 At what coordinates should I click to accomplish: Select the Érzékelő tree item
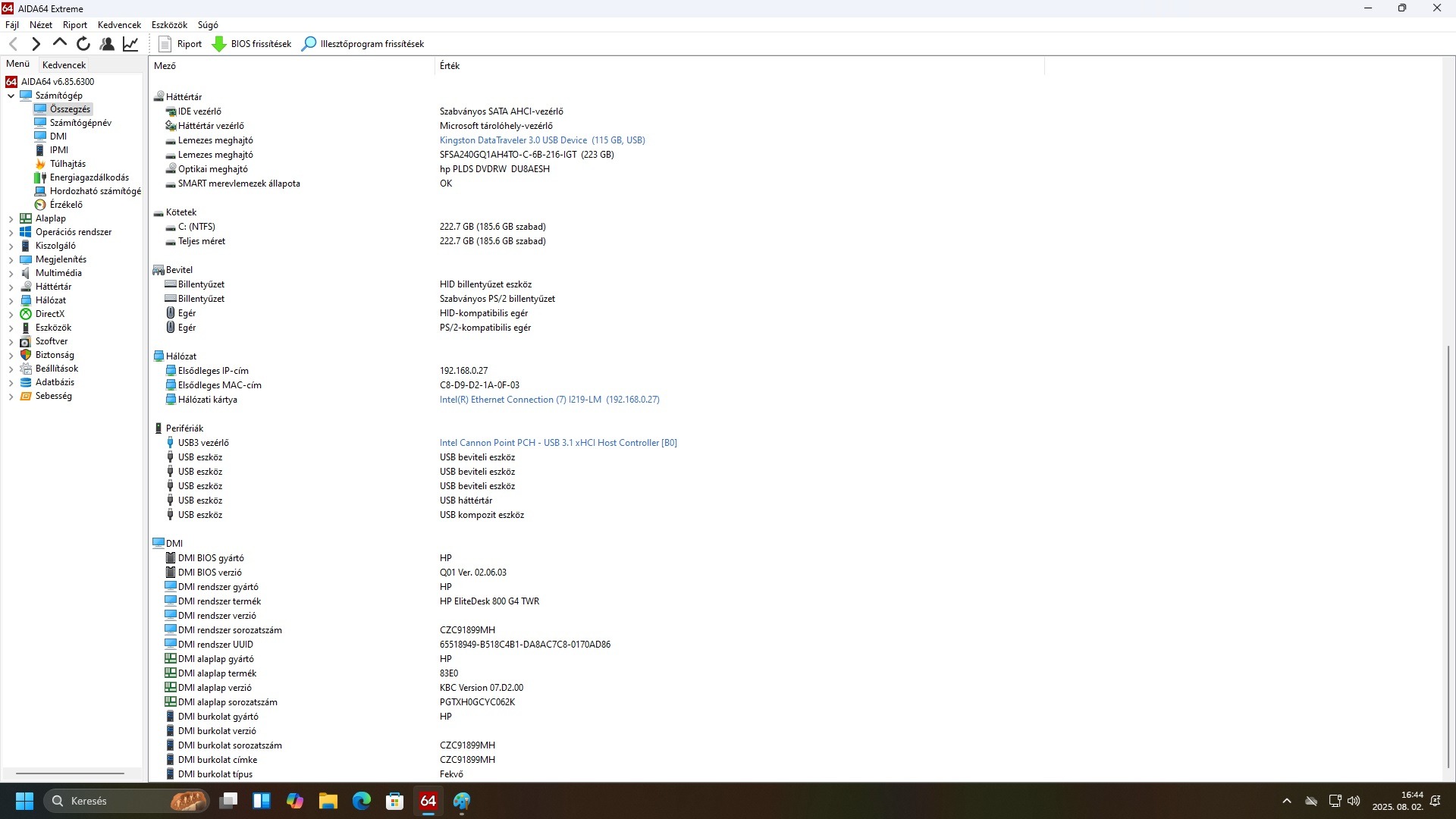pos(66,205)
